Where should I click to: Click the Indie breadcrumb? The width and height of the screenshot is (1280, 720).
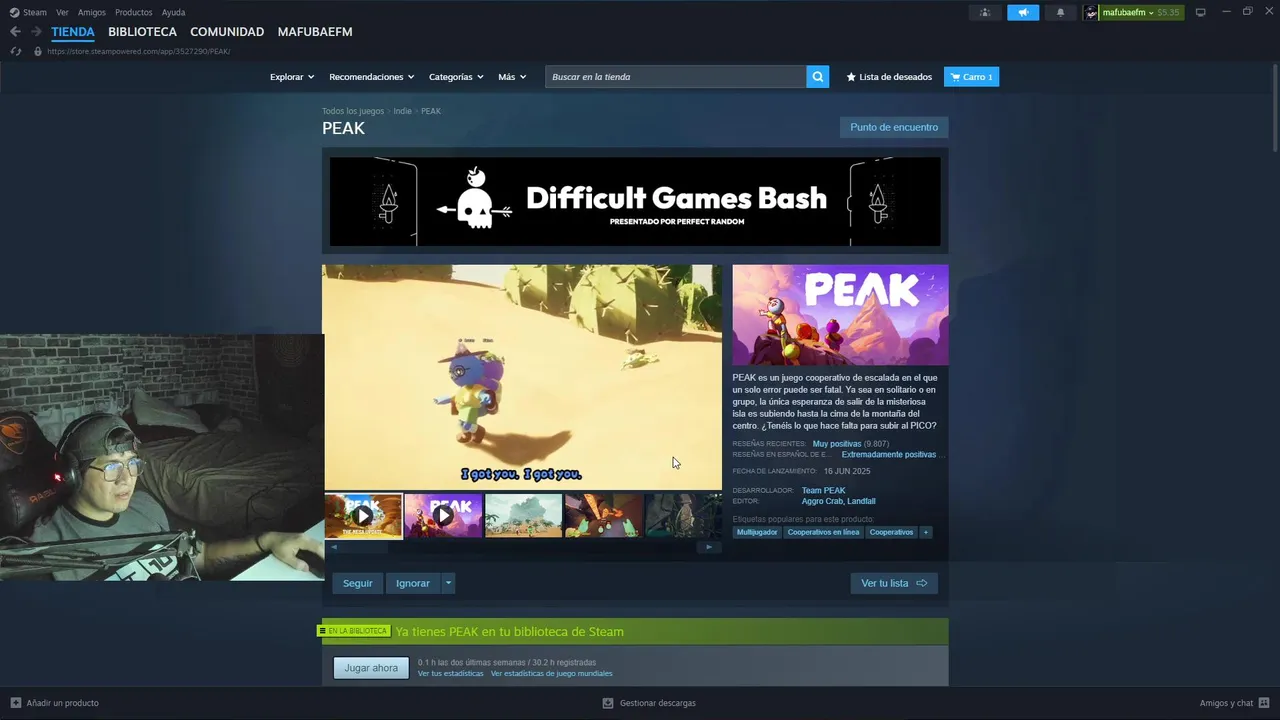(x=402, y=111)
